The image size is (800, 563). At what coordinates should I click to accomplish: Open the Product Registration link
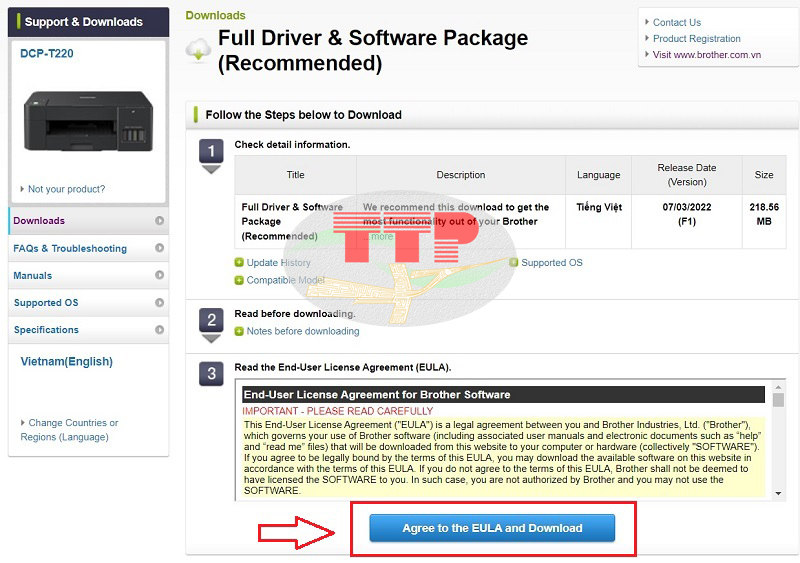pos(696,39)
